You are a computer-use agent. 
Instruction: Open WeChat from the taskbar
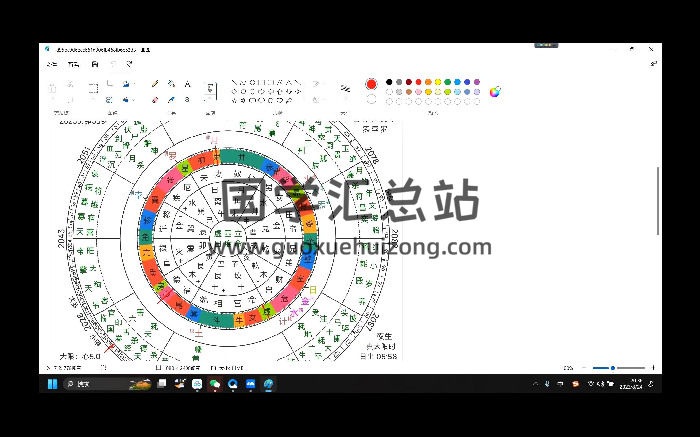(215, 383)
